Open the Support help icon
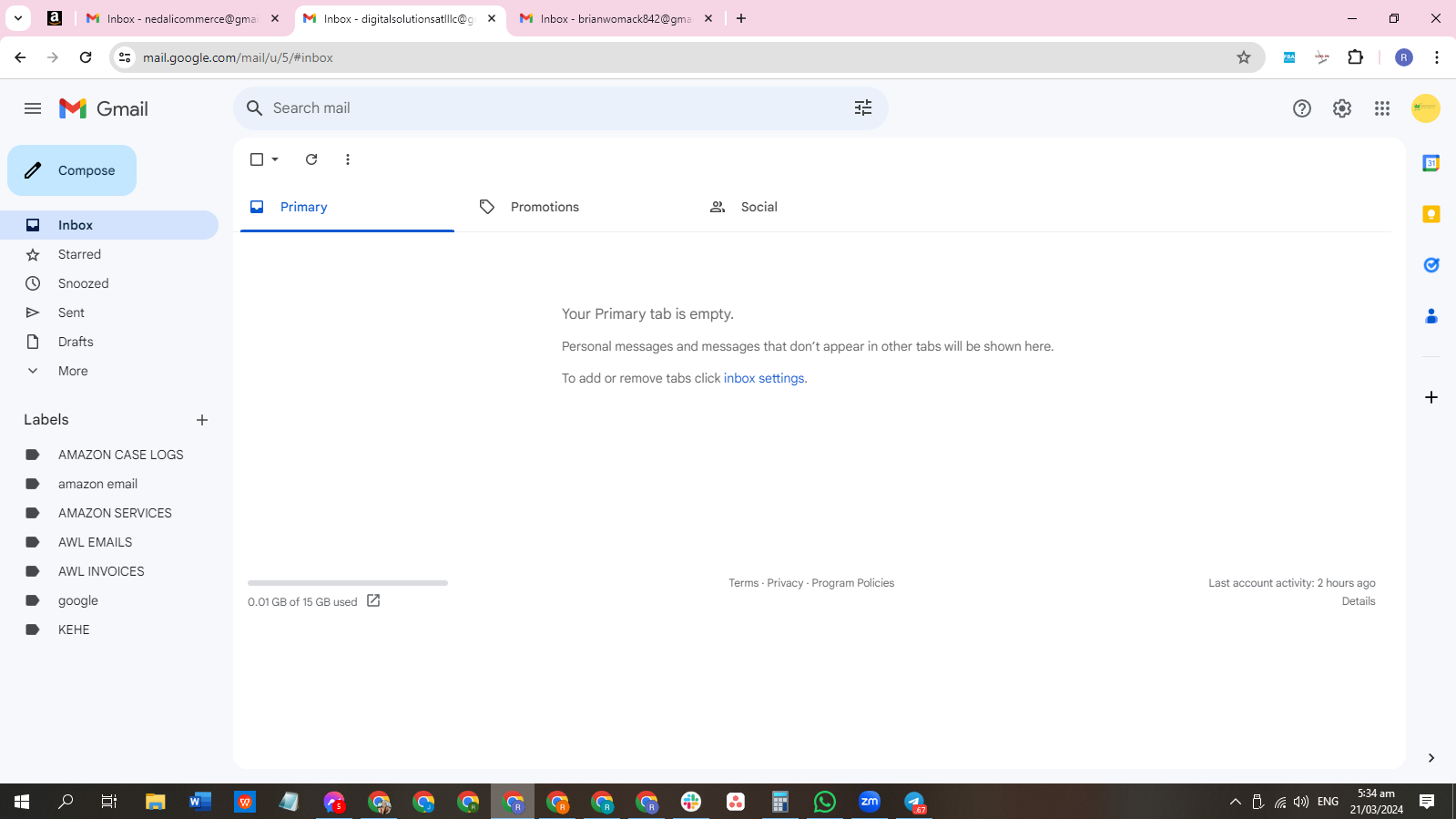The width and height of the screenshot is (1456, 819). tap(1301, 108)
